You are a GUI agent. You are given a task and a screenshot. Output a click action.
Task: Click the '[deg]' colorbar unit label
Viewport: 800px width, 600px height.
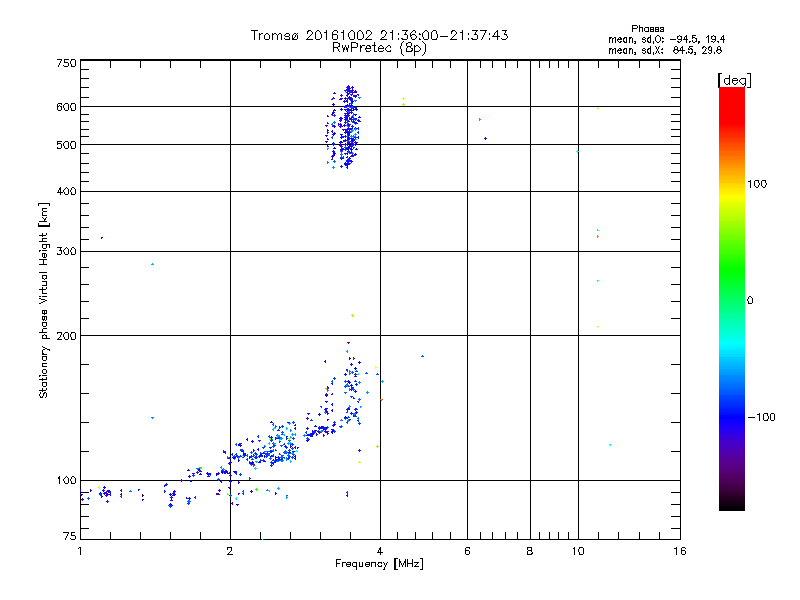pos(734,81)
